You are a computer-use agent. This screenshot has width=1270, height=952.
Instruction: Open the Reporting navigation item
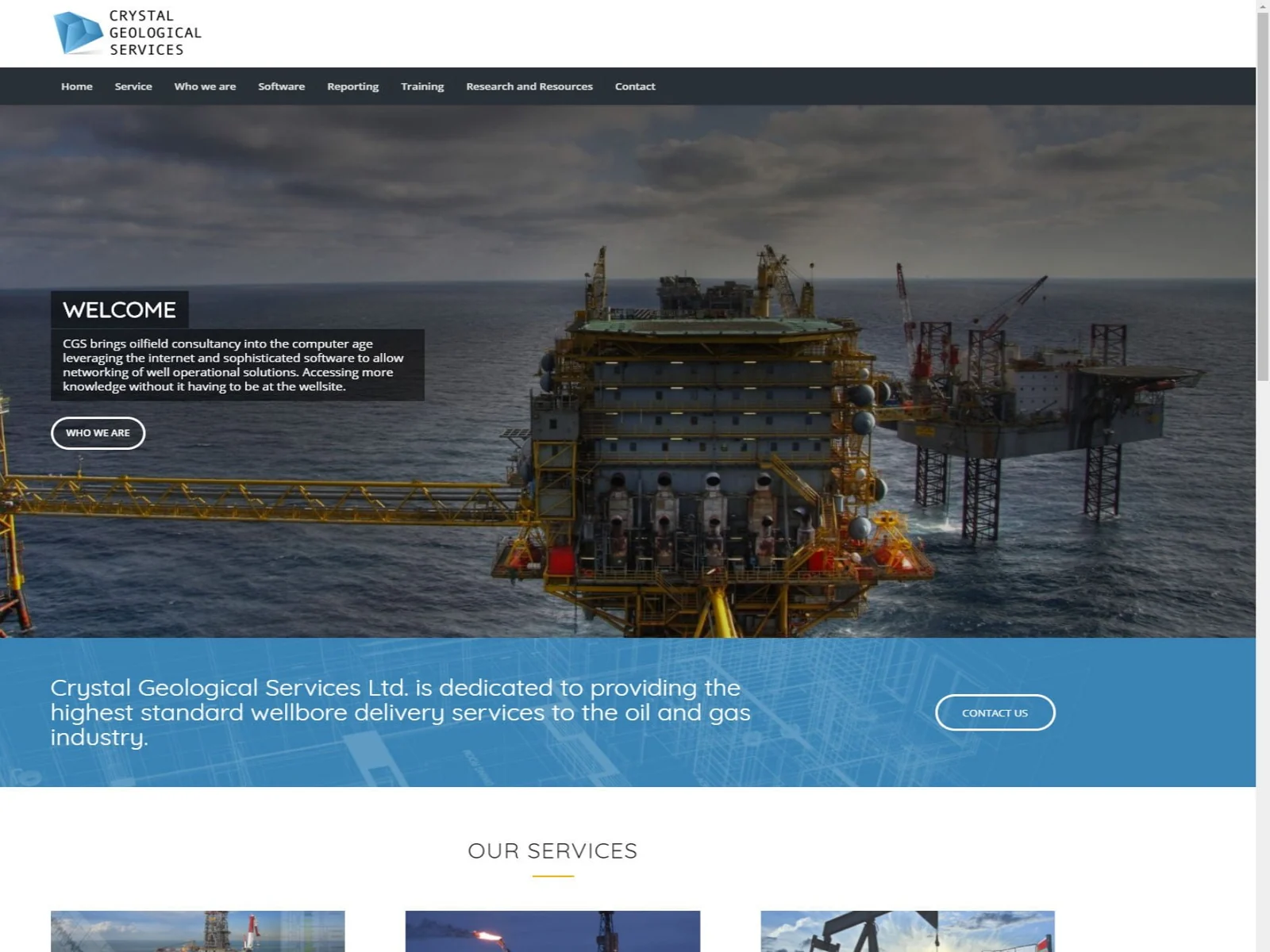tap(352, 86)
